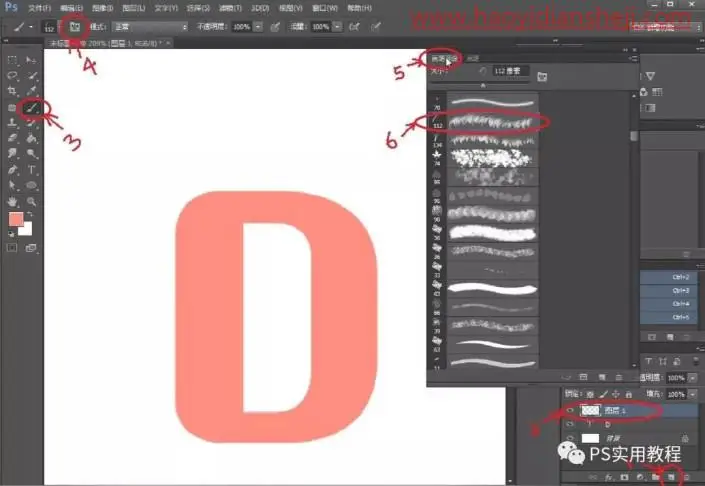Toggle pressure for size

pos(375,27)
